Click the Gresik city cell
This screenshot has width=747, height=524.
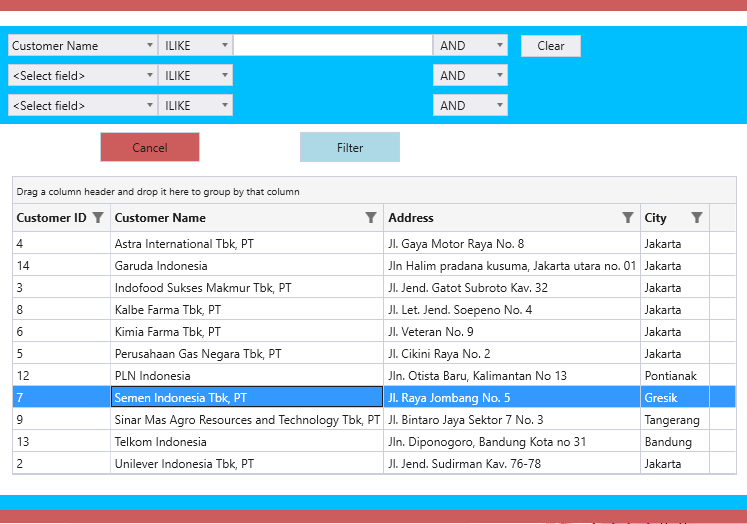click(x=675, y=397)
